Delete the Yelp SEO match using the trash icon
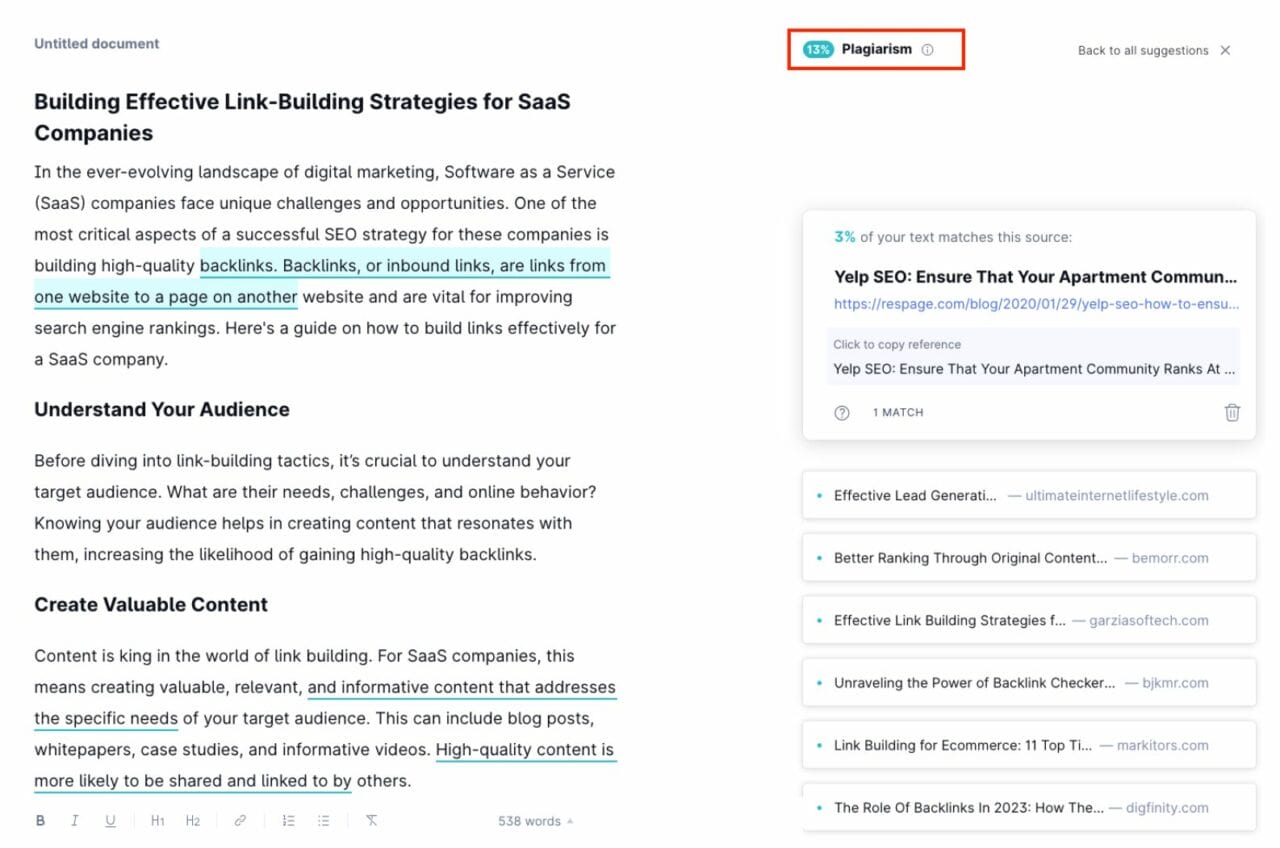1280x848 pixels. [1232, 412]
